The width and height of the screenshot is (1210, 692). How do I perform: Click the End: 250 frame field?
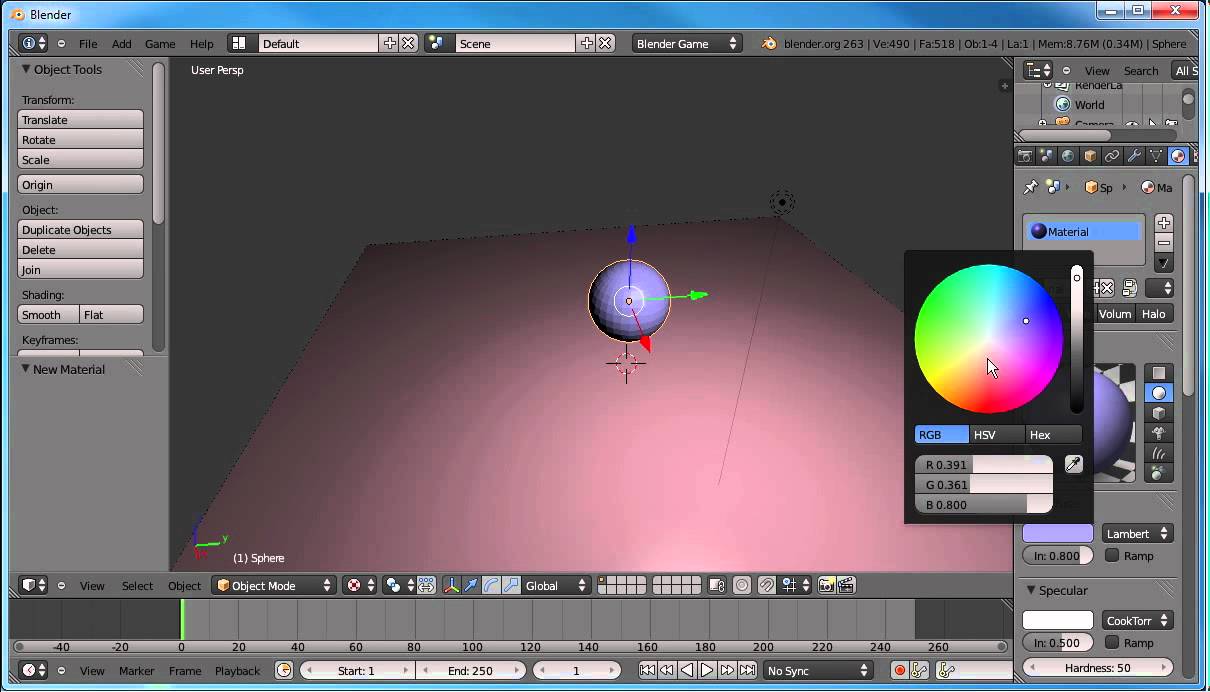(x=469, y=670)
